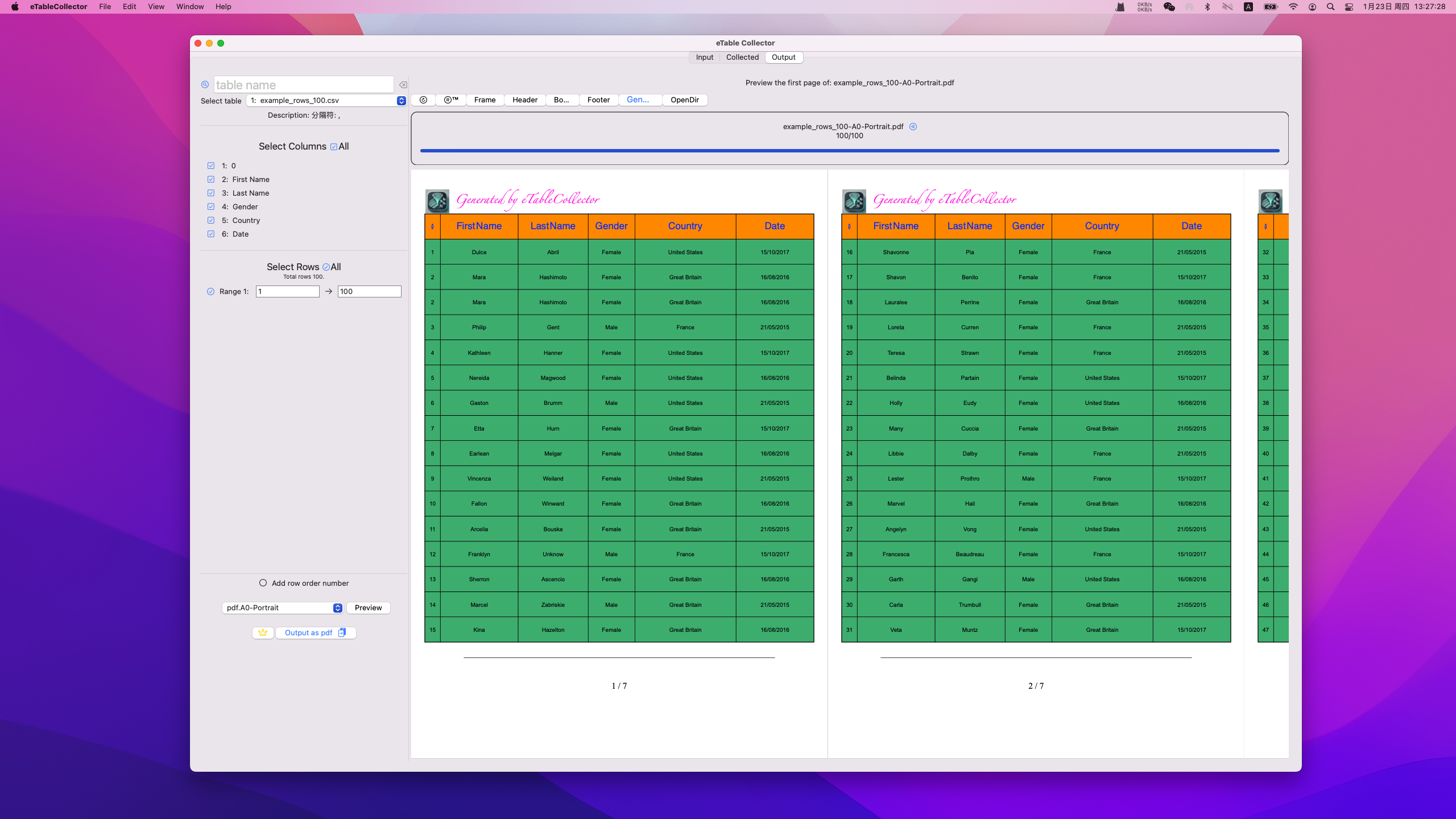Click the Range 1 start field
This screenshot has height=819, width=1456.
pos(288,291)
